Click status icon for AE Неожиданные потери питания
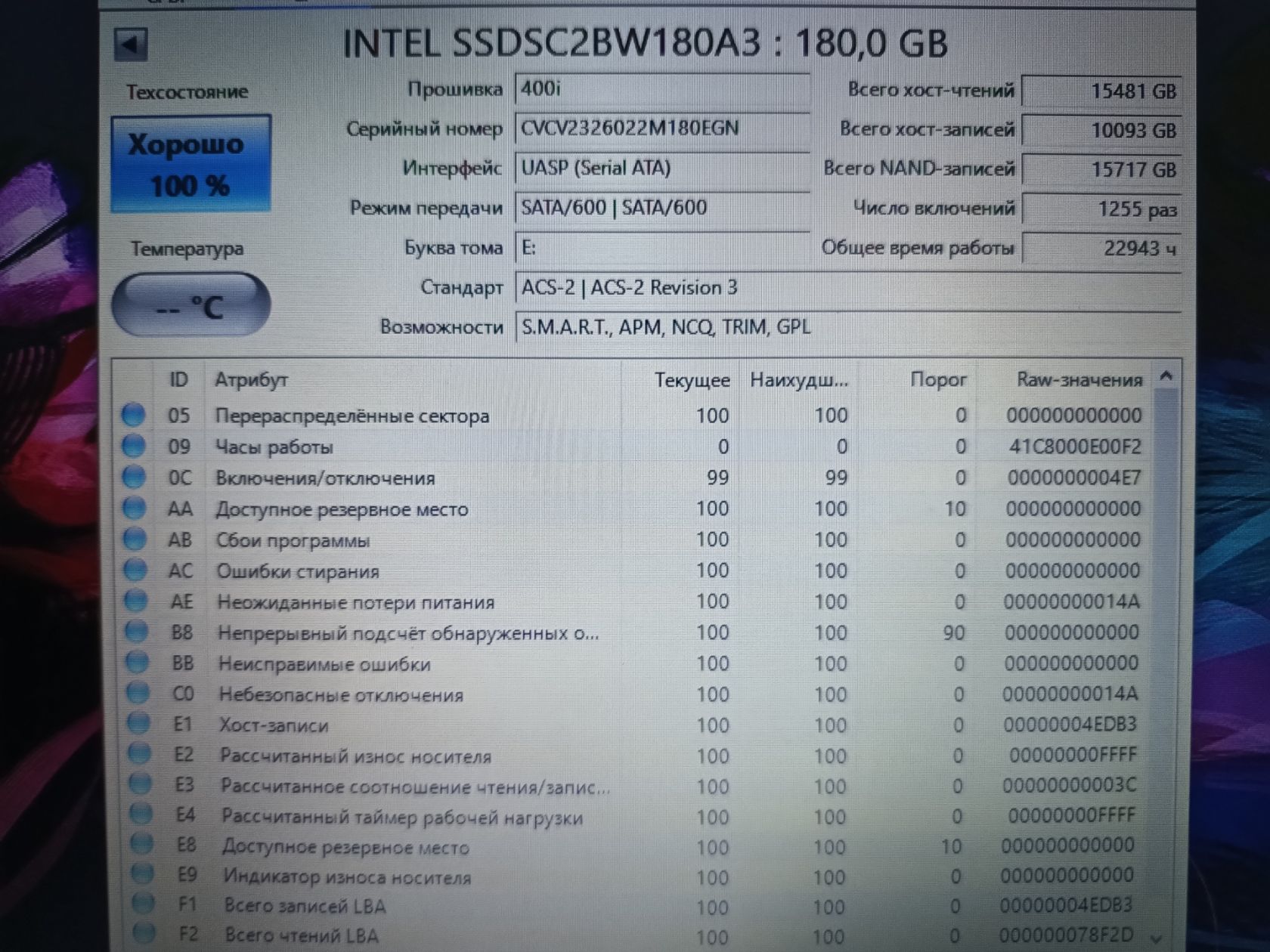 tap(136, 601)
